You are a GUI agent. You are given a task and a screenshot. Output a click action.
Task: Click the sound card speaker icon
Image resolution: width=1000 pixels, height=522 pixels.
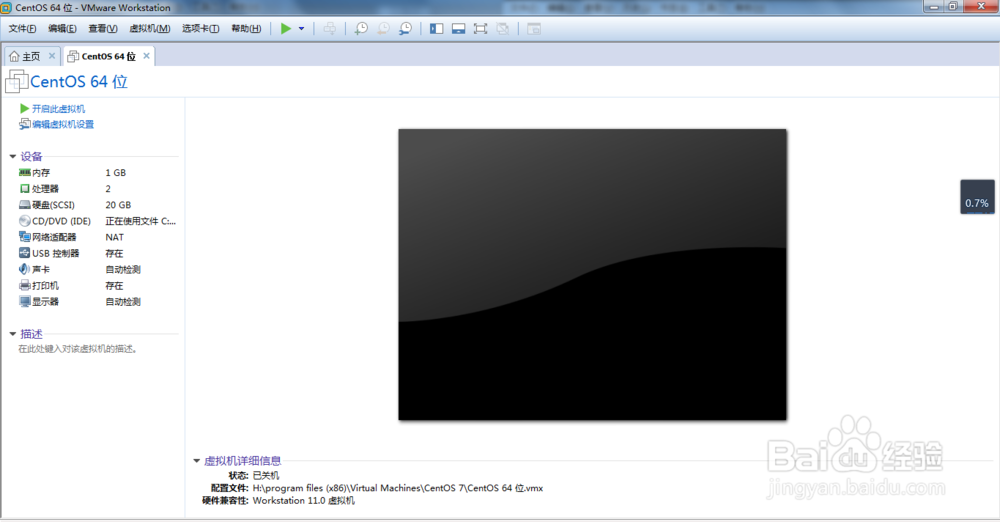coord(24,269)
